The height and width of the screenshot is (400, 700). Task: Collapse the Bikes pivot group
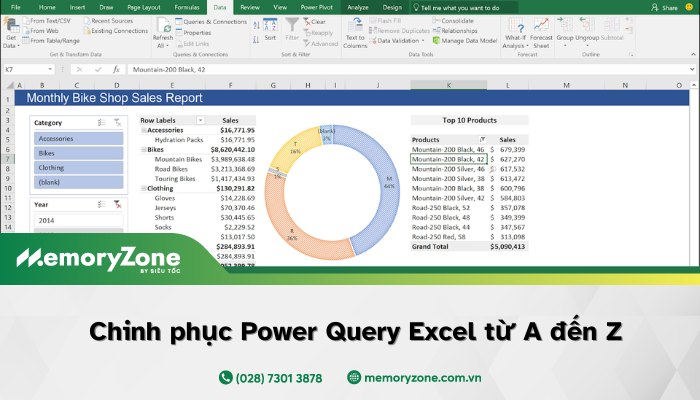tap(144, 150)
